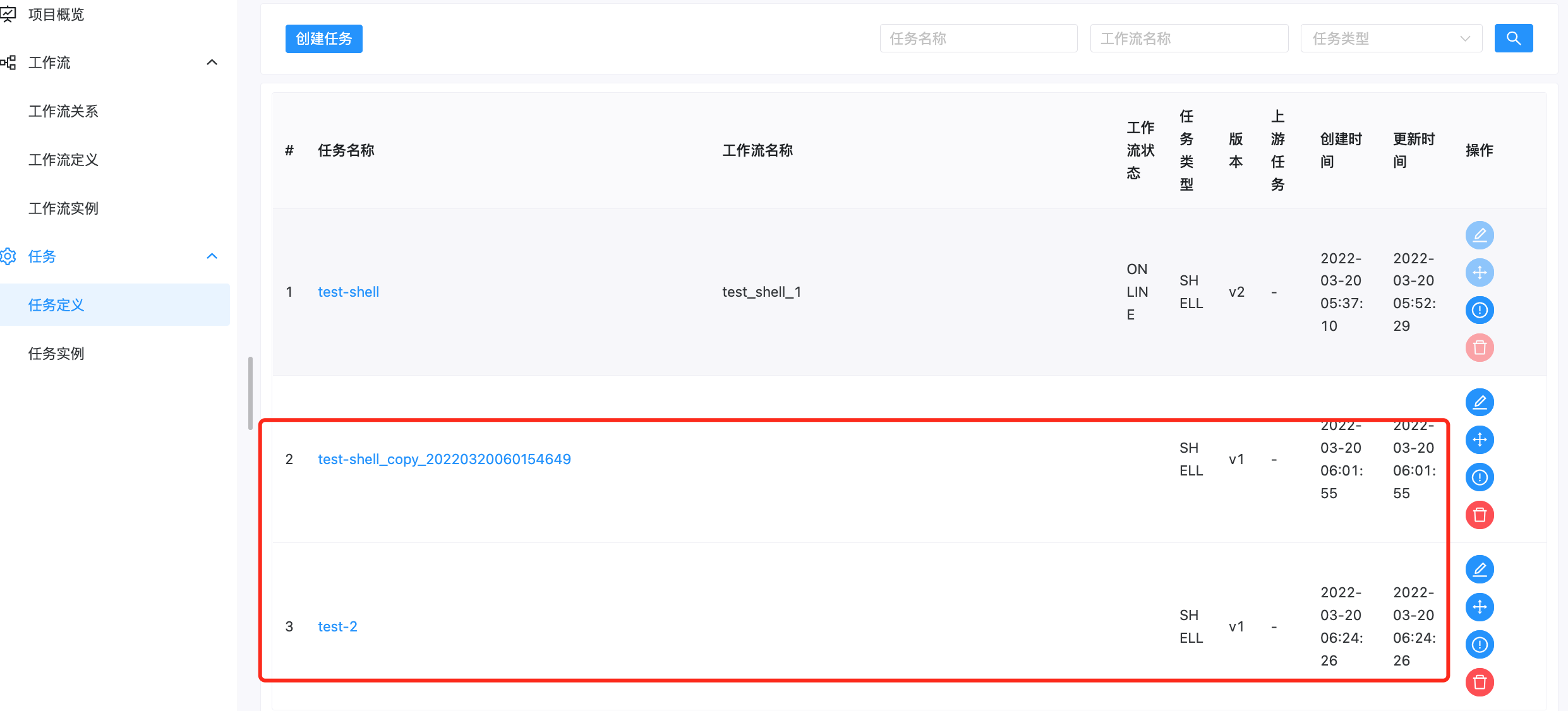This screenshot has width=1568, height=711.
Task: Collapse the 工作流 sidebar section
Action: tap(212, 62)
